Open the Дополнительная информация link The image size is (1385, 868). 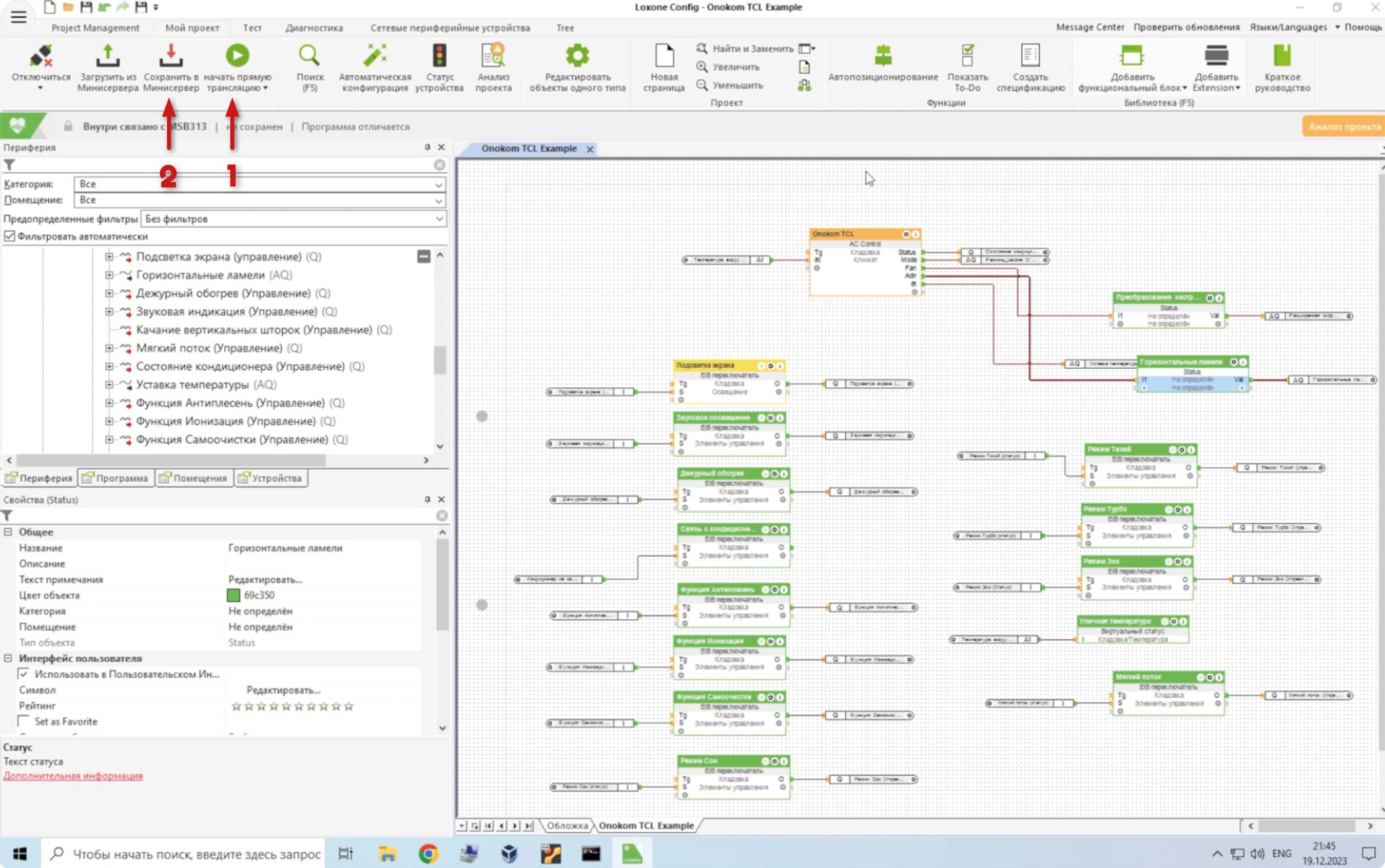coord(73,776)
